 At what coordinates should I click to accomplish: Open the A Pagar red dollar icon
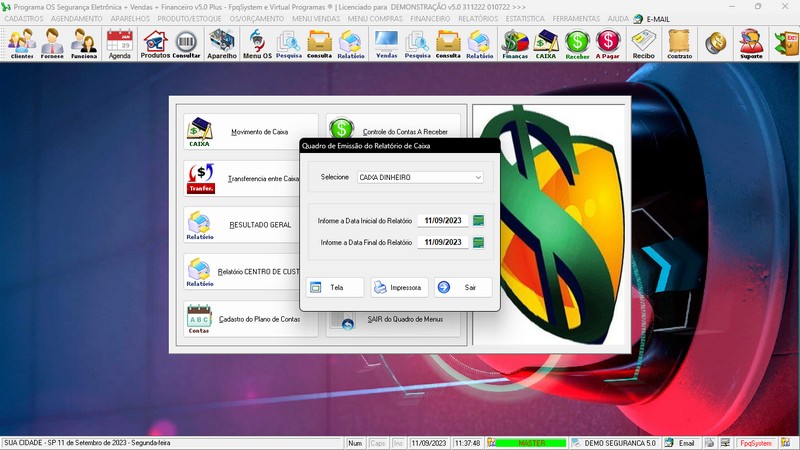coord(608,44)
